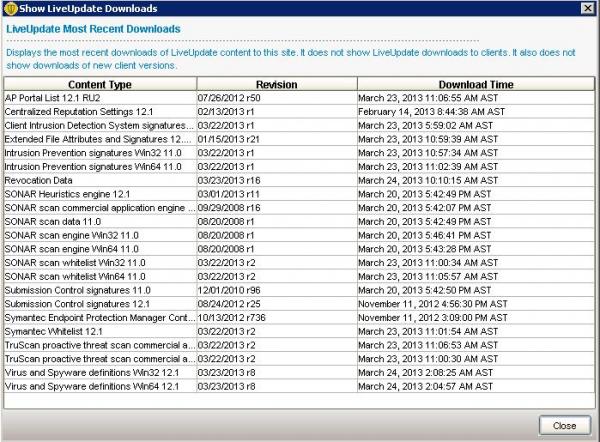Click the Close button
Image resolution: width=600 pixels, height=442 pixels.
click(564, 426)
